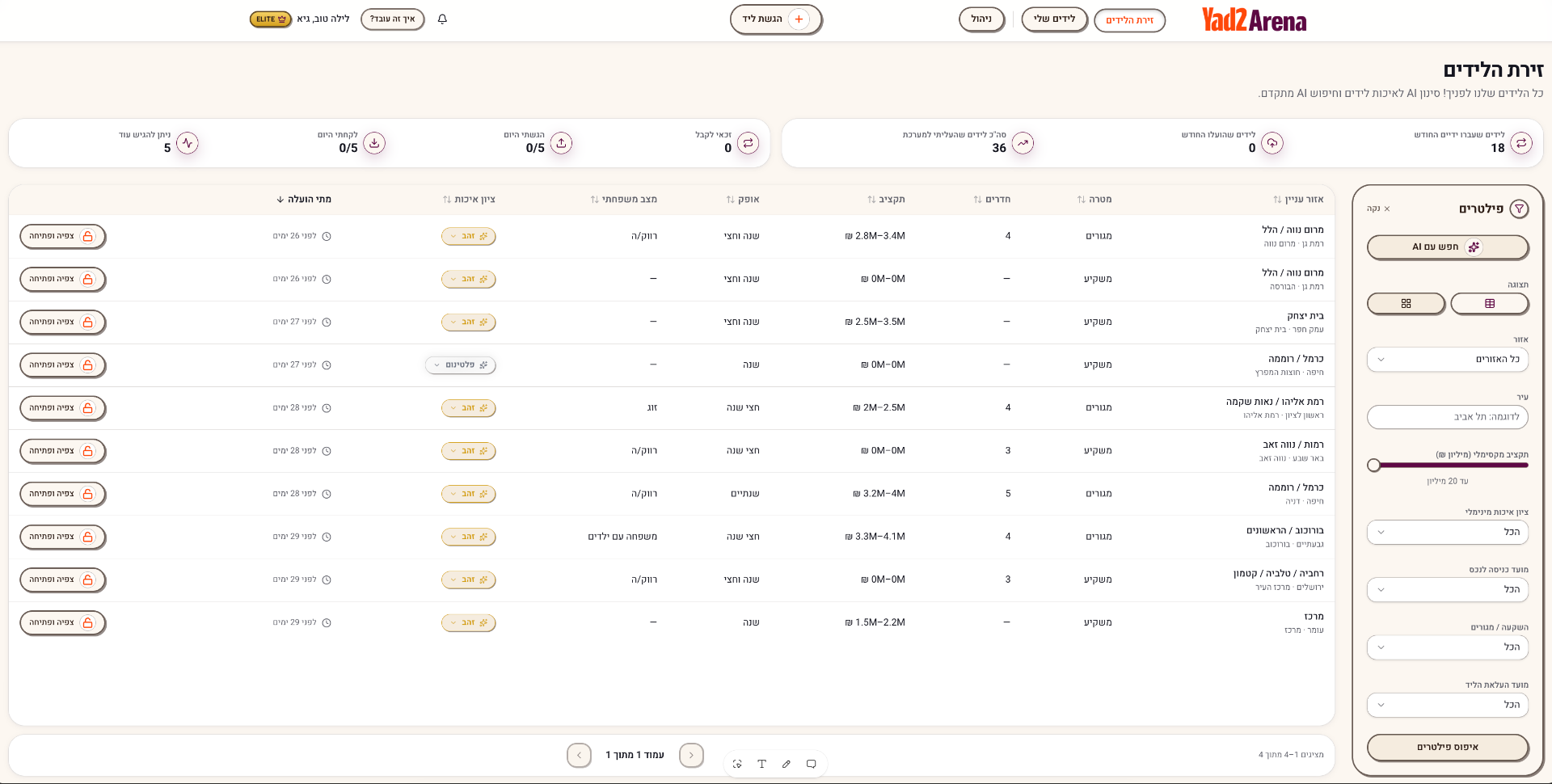Image resolution: width=1552 pixels, height=784 pixels.
Task: Open the אזור dropdown showing כל האזורים
Action: (x=1447, y=360)
